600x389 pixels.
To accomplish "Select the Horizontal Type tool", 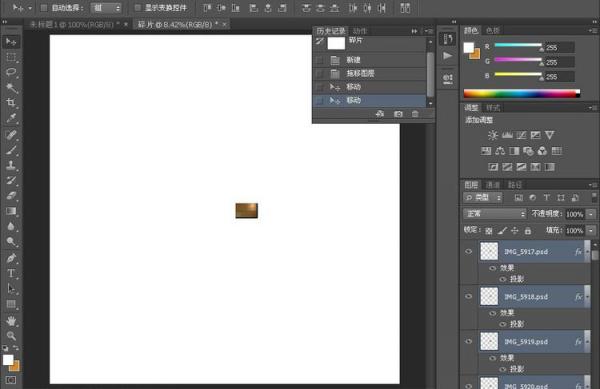I will point(11,273).
